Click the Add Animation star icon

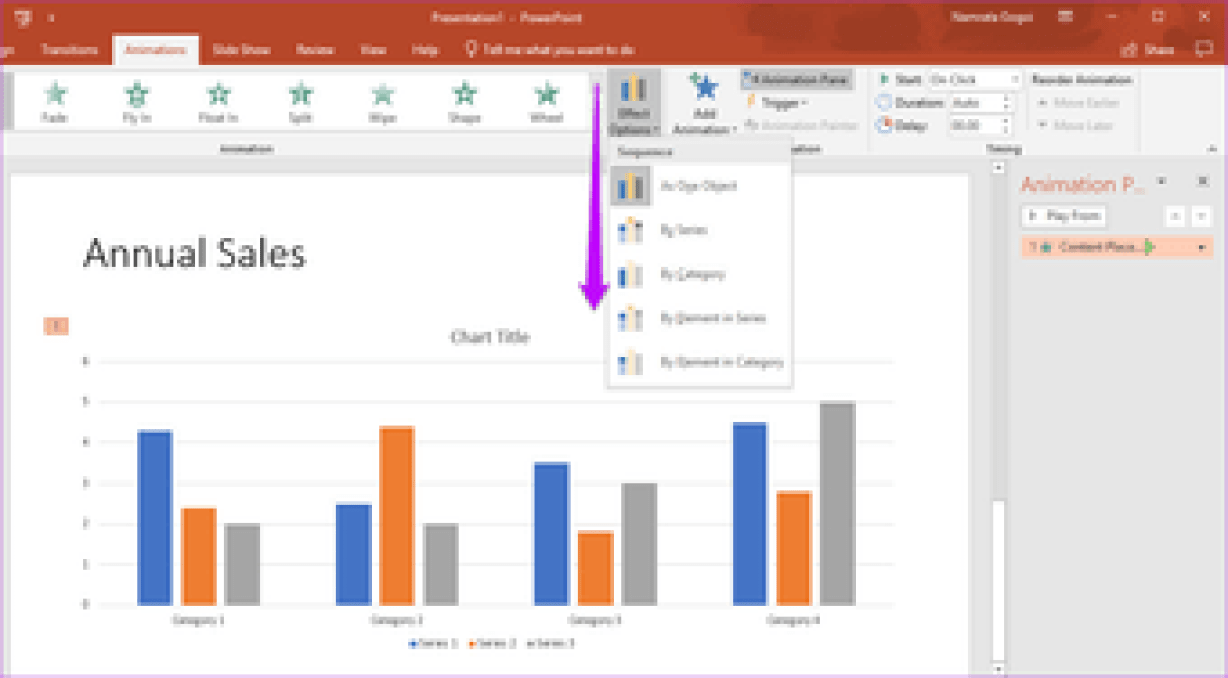(x=705, y=90)
